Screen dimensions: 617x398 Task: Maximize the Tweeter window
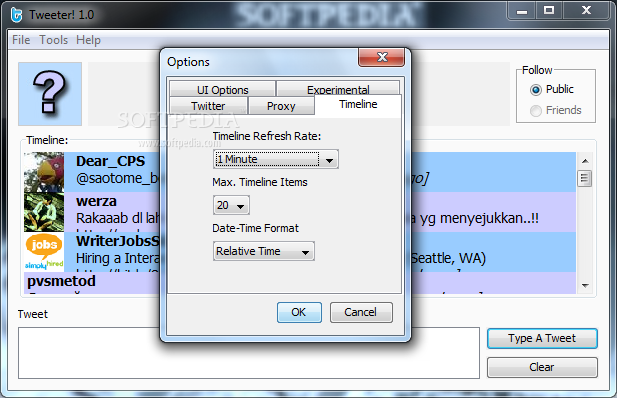pyautogui.click(x=549, y=11)
